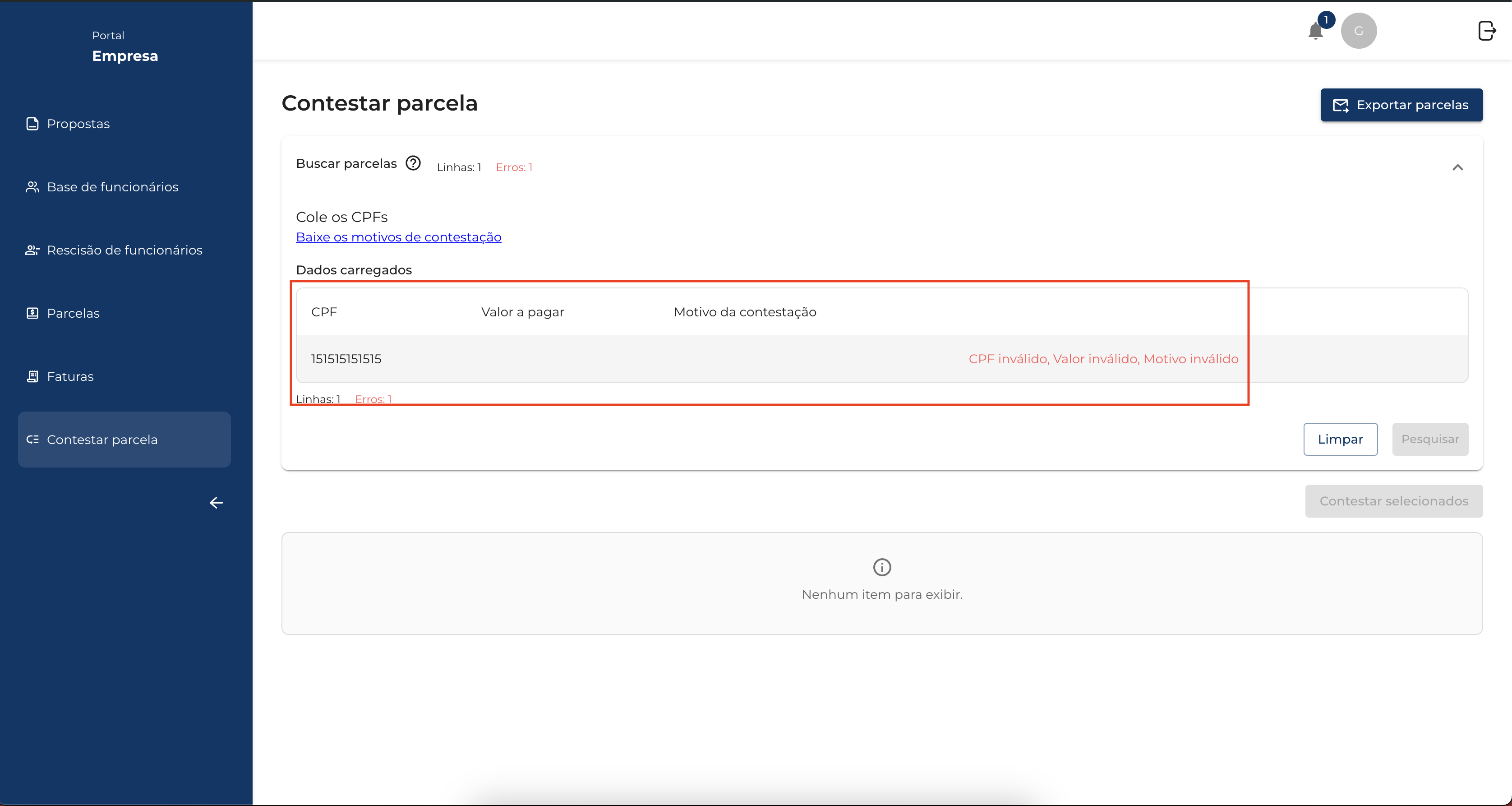Click the Propostas document icon
The height and width of the screenshot is (806, 1512).
click(x=32, y=124)
